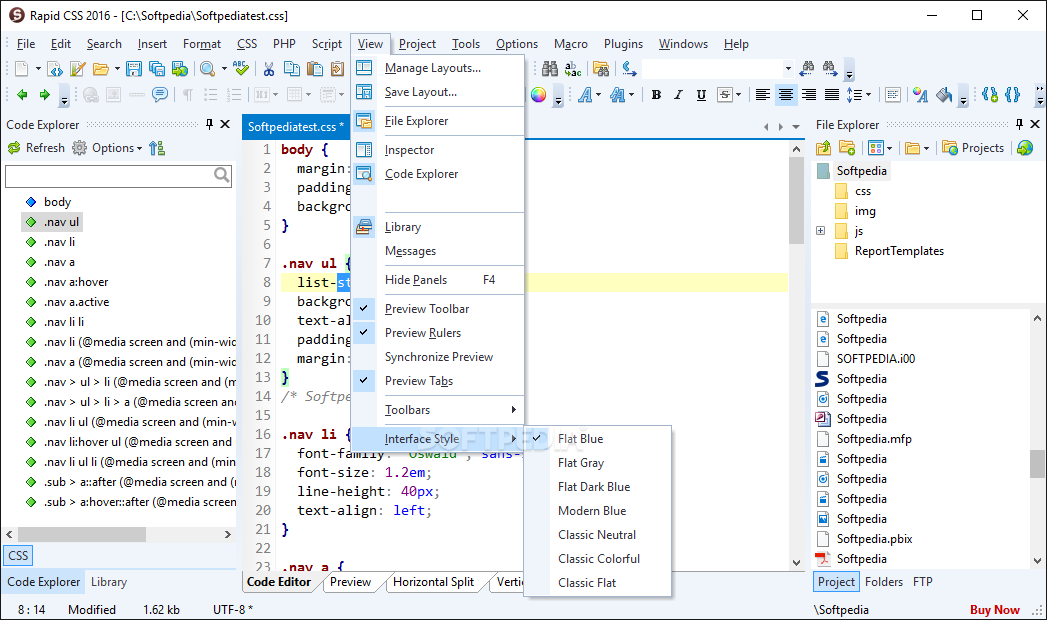Select Flat Gray interface style
The image size is (1047, 620).
[x=581, y=463]
